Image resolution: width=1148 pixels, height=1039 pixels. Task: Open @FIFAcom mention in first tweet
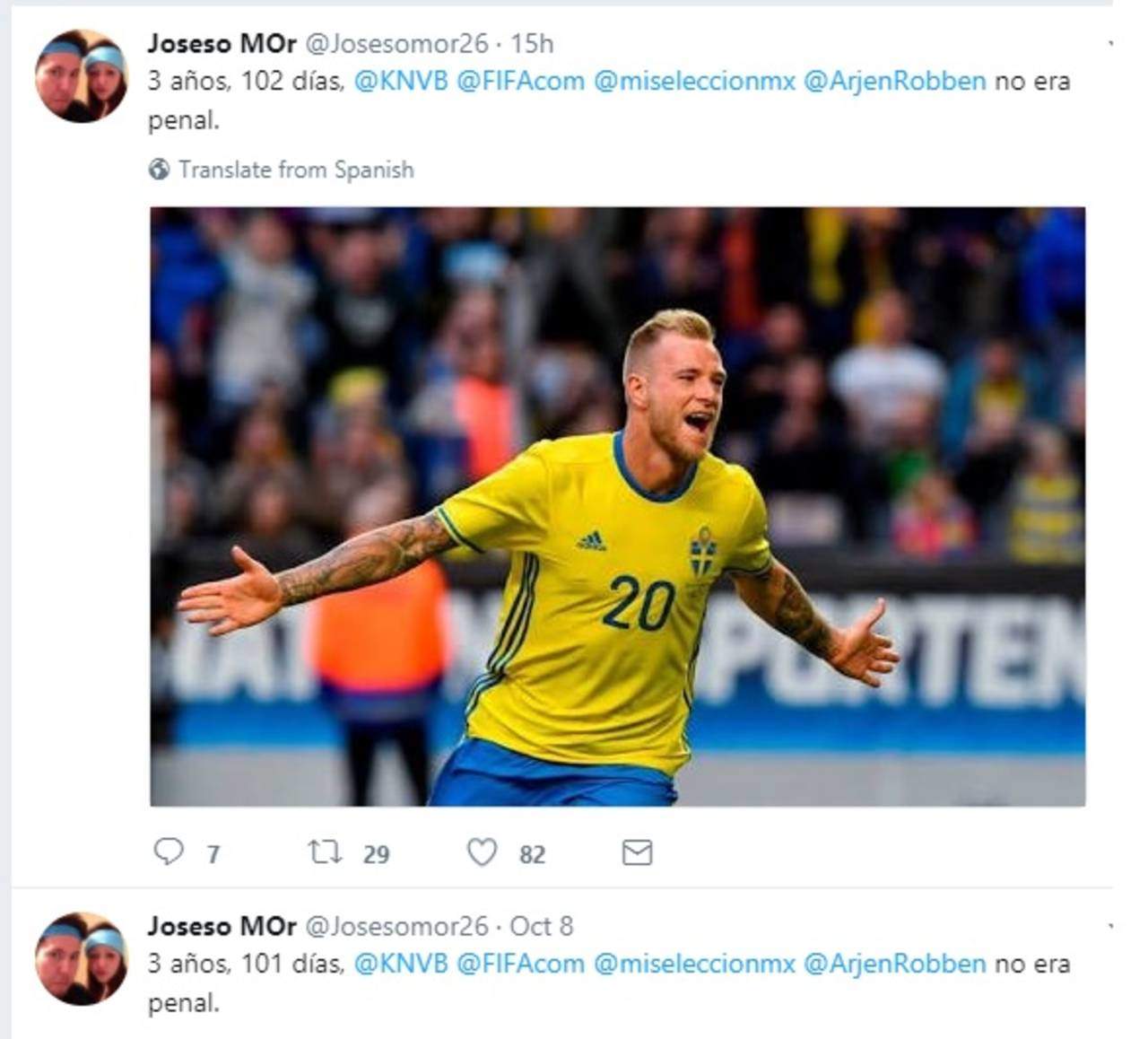(520, 81)
